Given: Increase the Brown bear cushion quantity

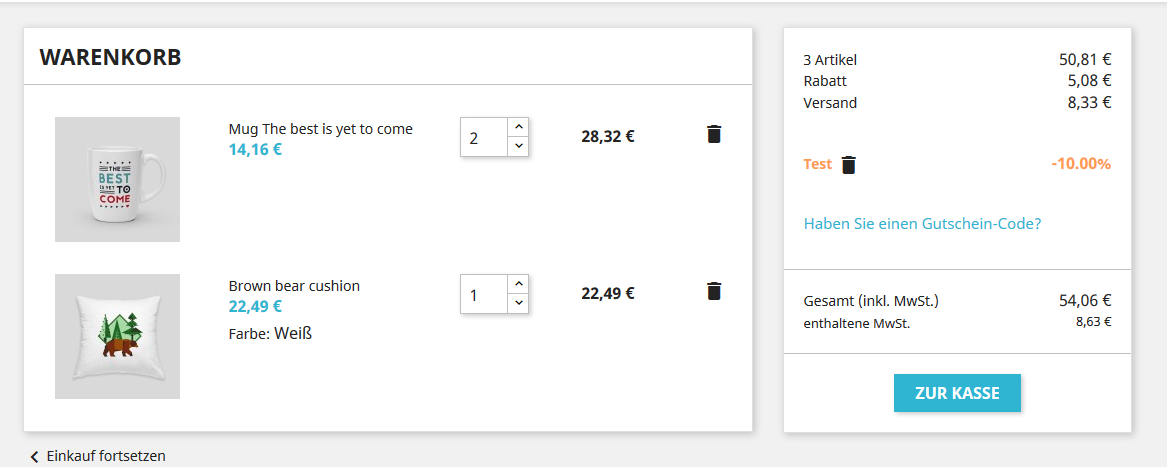Looking at the screenshot, I should [x=518, y=284].
